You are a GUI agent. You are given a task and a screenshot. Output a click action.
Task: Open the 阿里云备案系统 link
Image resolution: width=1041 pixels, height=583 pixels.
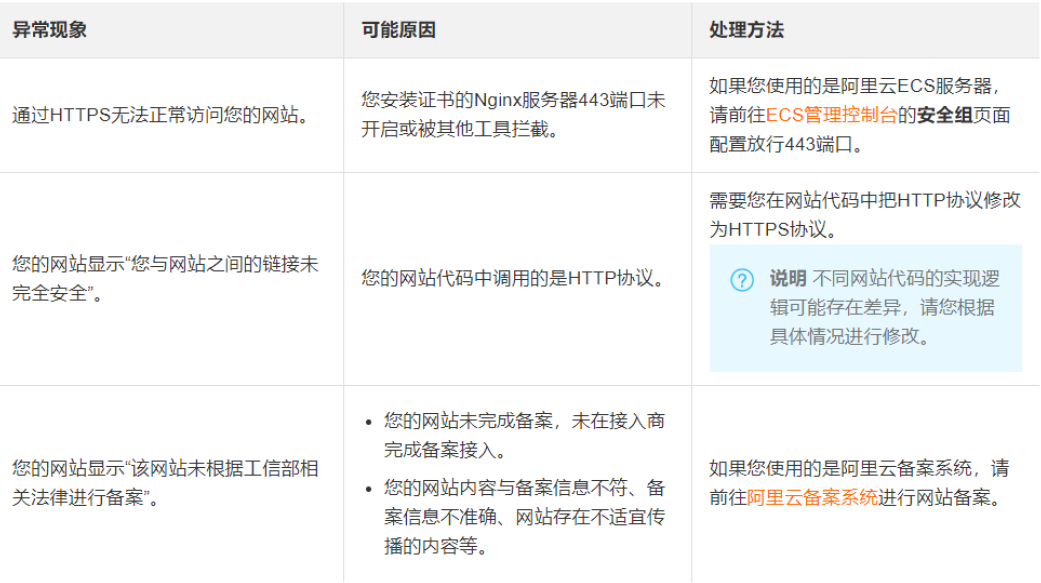tap(813, 497)
